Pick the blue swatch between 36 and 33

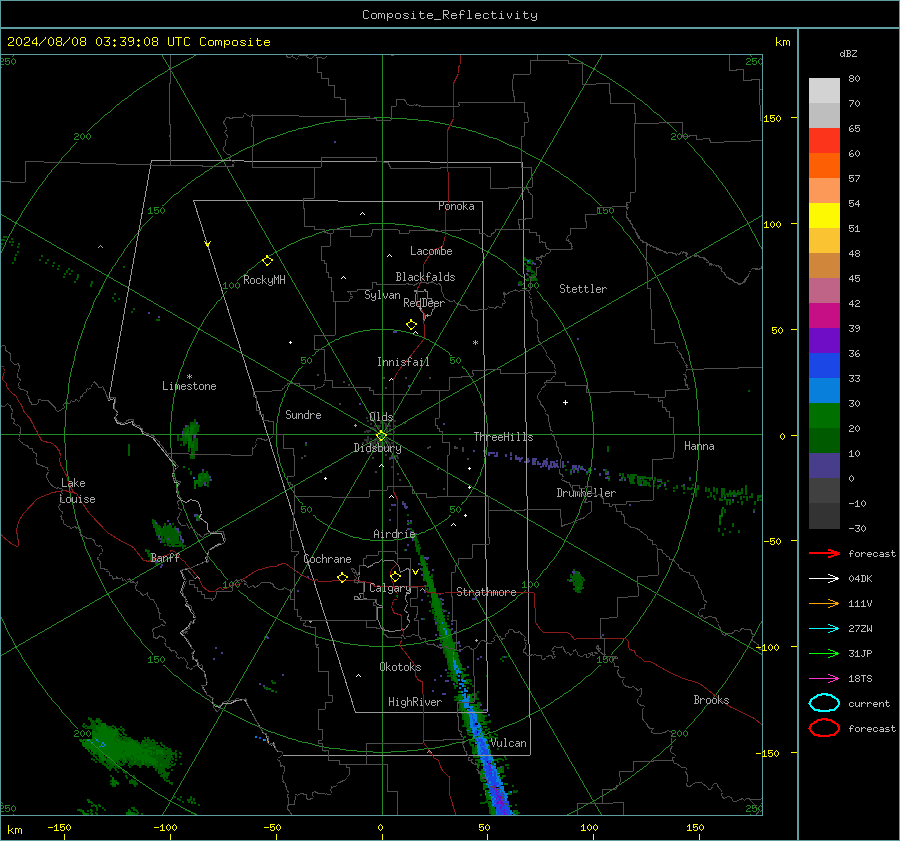824,366
